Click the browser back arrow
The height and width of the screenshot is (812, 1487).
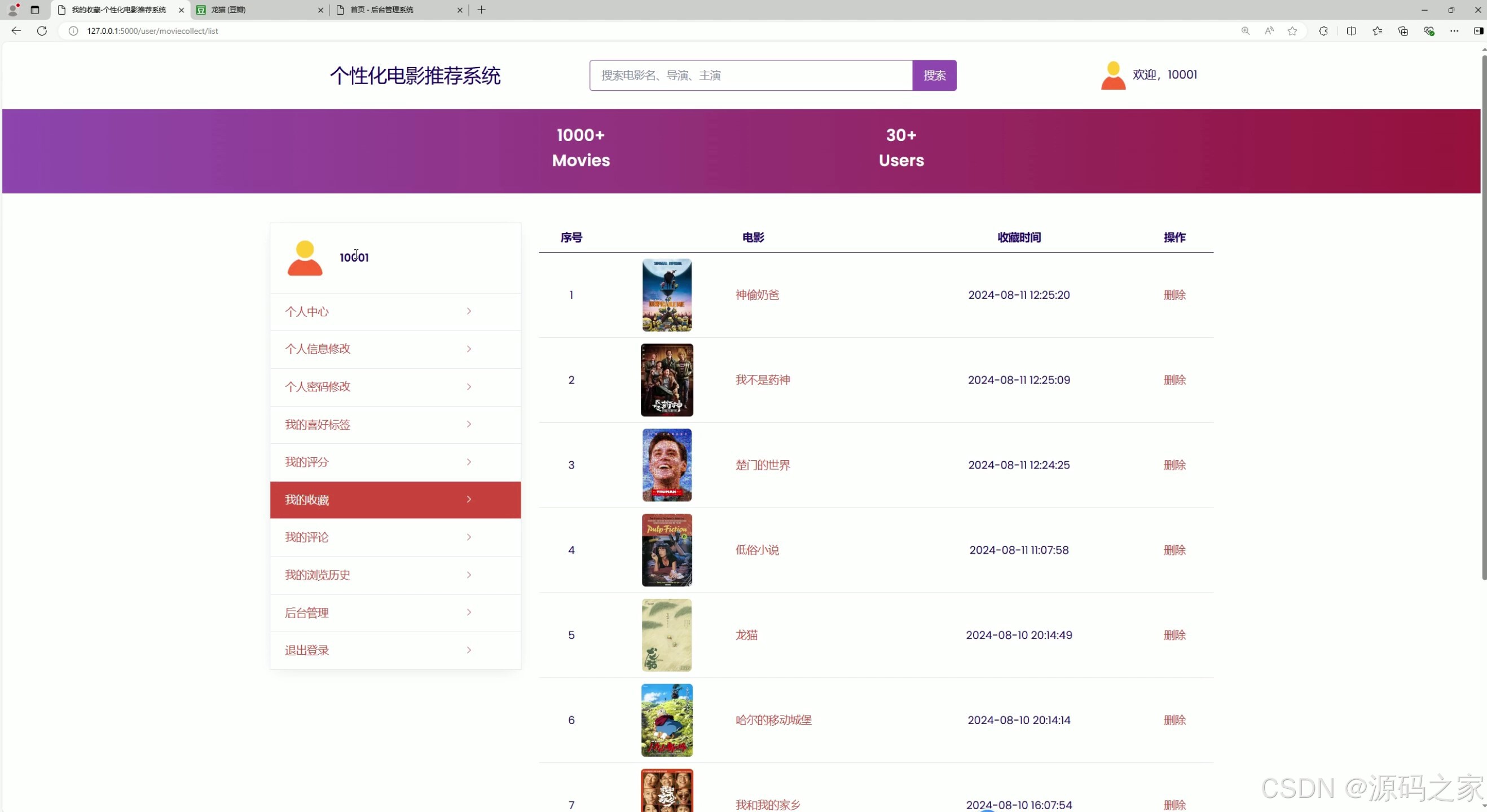(16, 30)
